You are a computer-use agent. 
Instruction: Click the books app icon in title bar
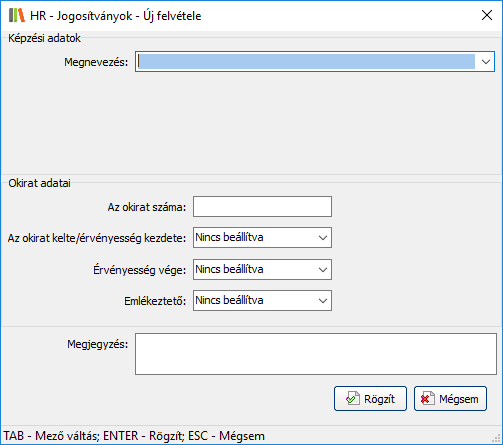tap(17, 15)
